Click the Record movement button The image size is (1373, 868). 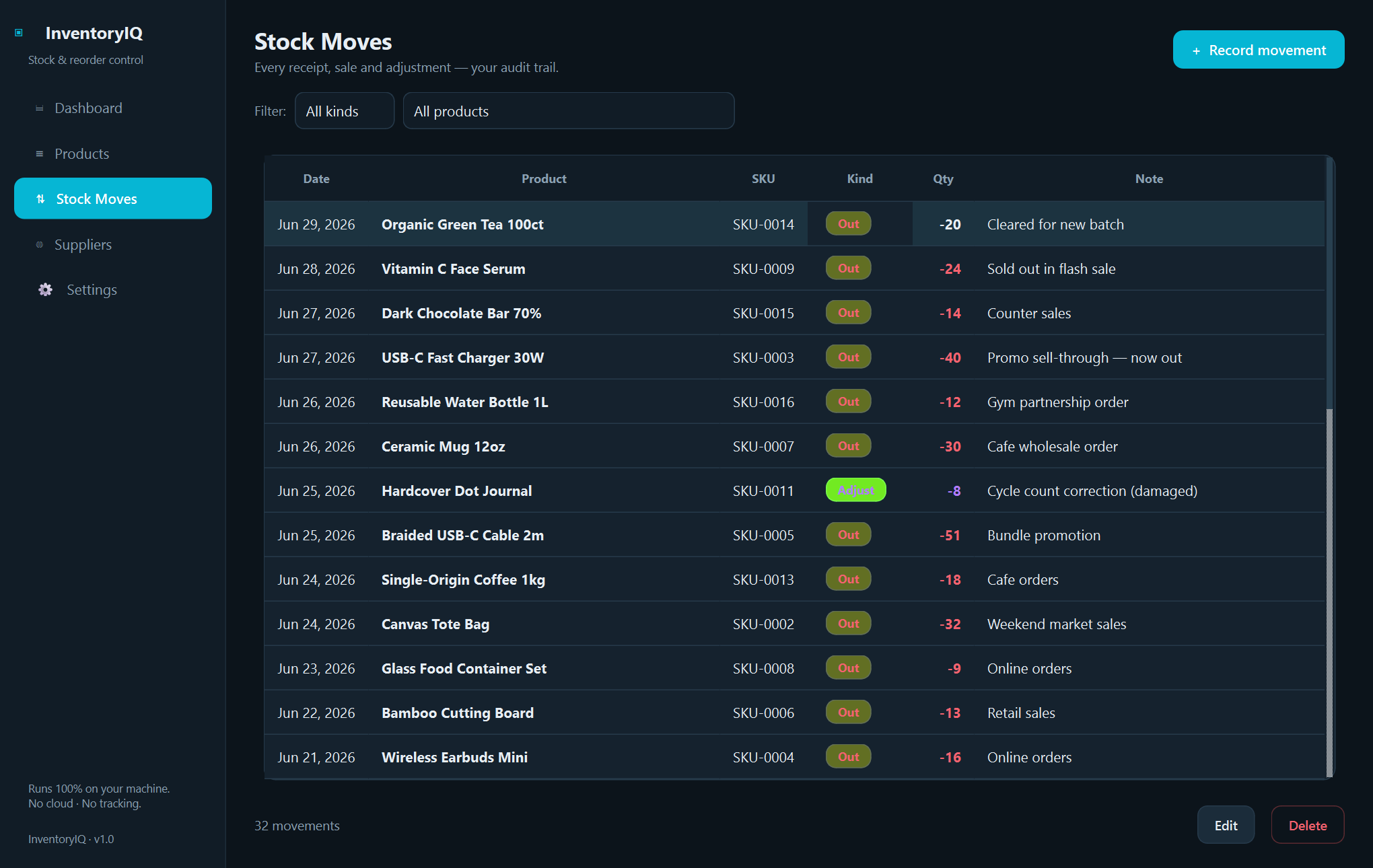point(1259,50)
